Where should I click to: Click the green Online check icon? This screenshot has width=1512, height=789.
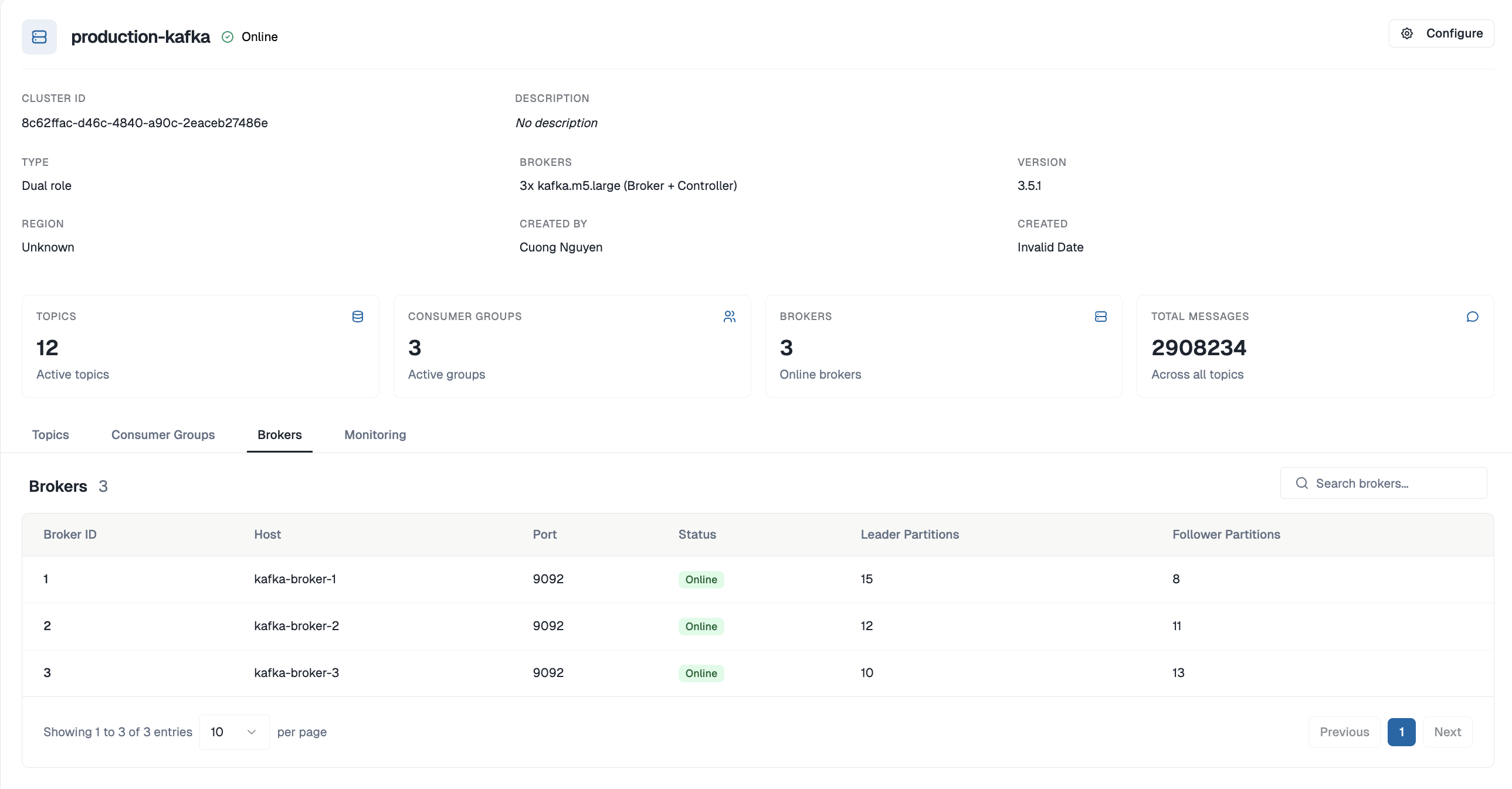[227, 36]
